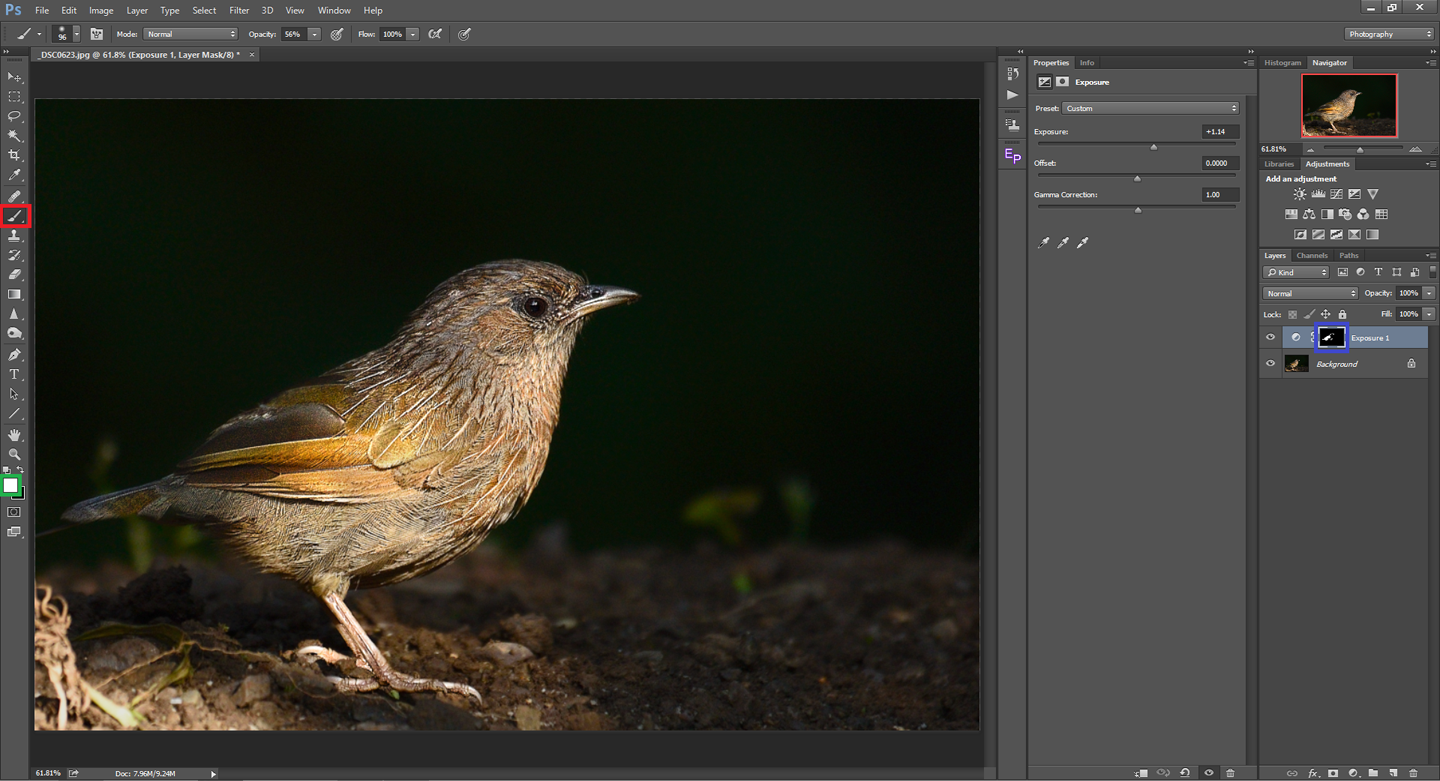
Task: Click the Navigator zoom slider
Action: pos(1360,150)
